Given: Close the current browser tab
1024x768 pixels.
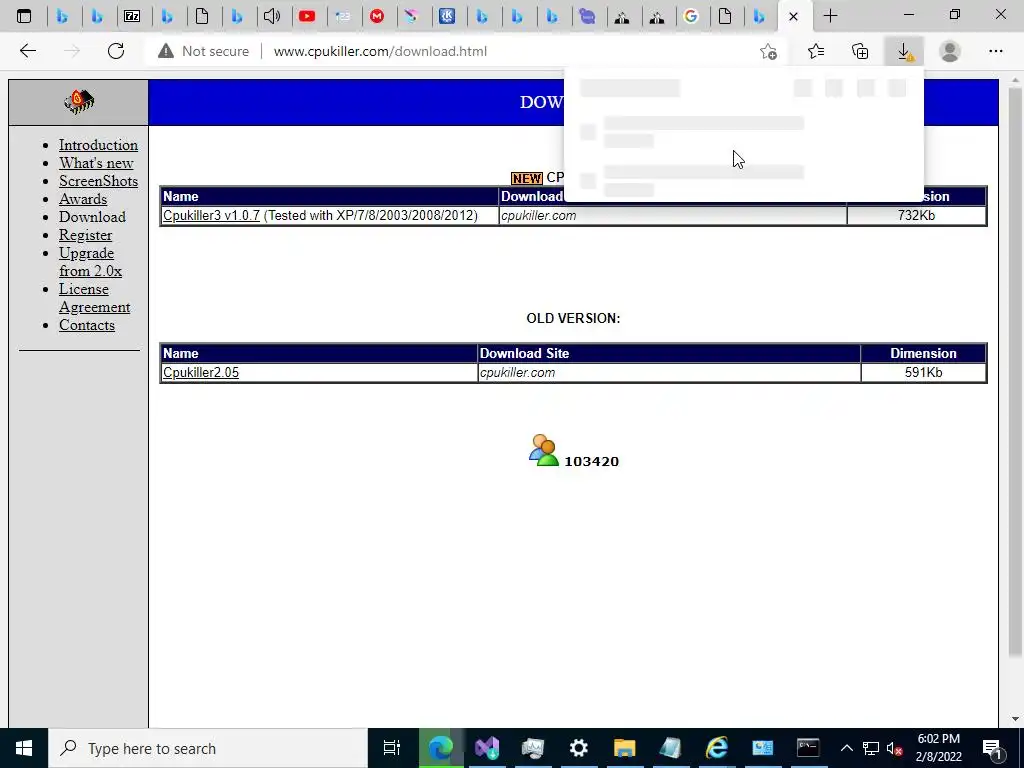Looking at the screenshot, I should [793, 16].
